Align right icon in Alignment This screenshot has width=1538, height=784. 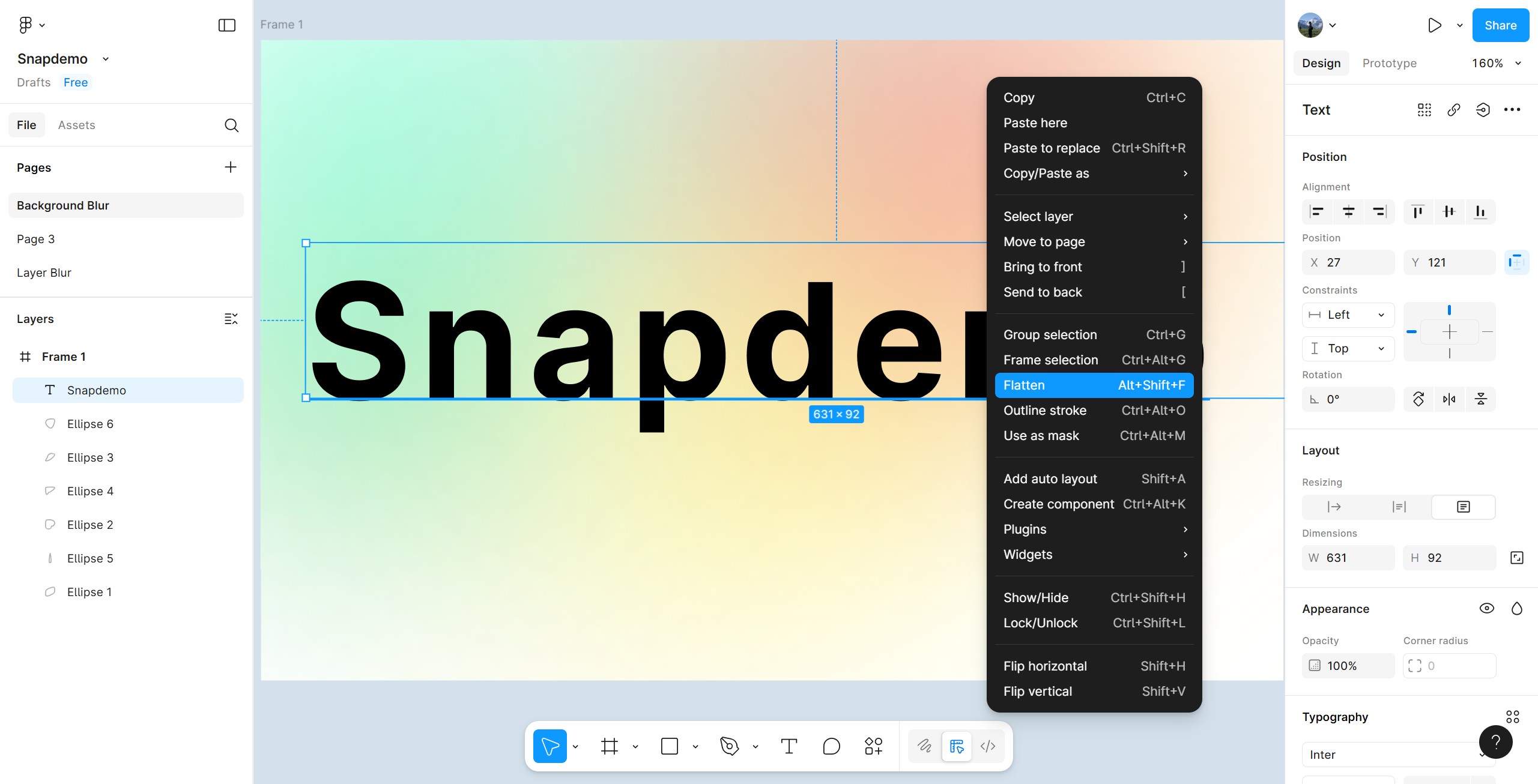[x=1379, y=211]
